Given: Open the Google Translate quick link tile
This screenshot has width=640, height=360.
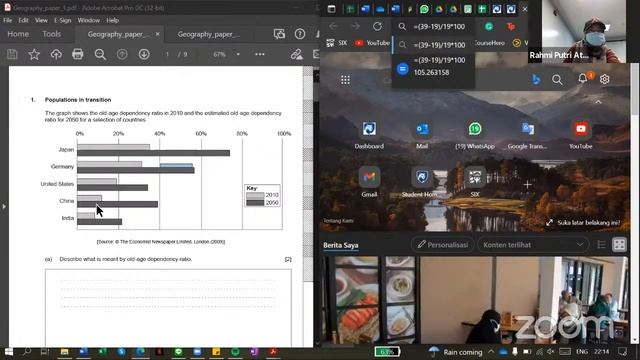Looking at the screenshot, I should coord(527,135).
